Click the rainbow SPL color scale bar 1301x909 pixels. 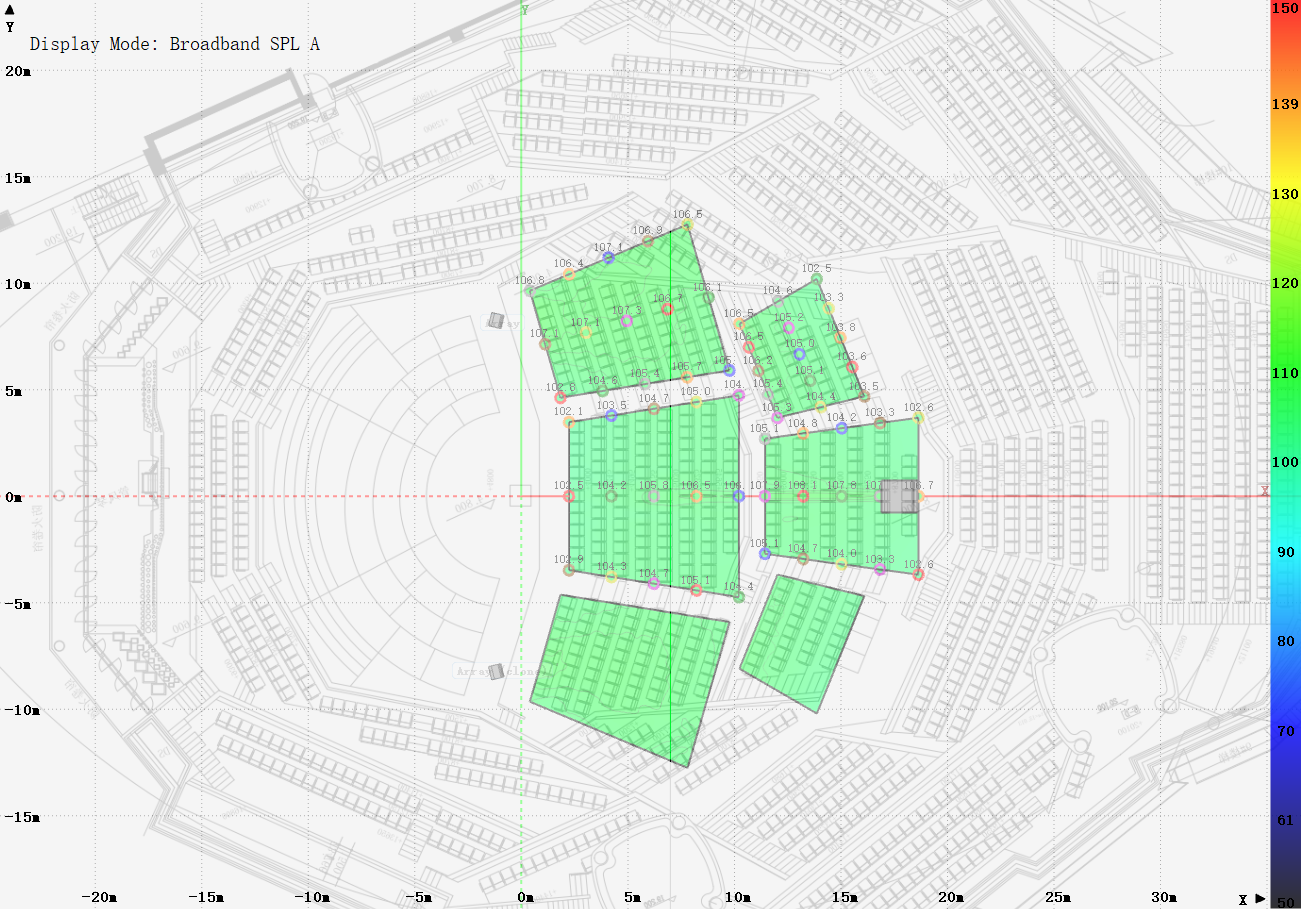1284,454
